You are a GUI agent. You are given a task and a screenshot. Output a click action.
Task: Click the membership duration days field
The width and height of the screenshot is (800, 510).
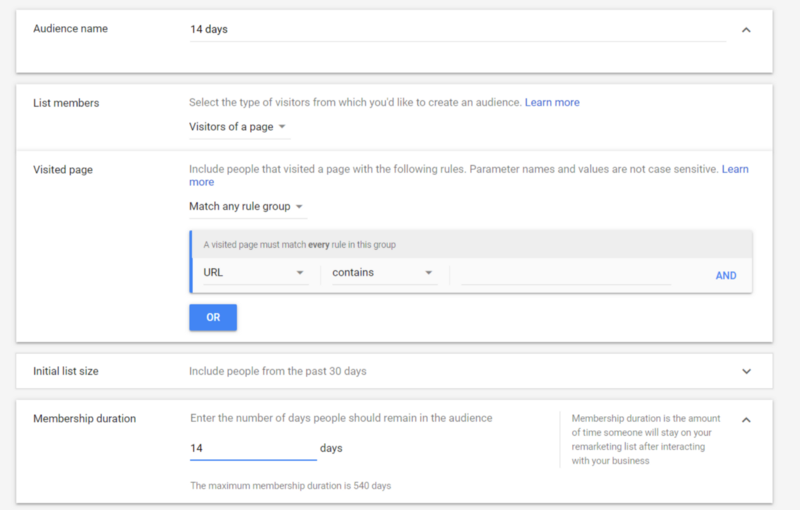253,448
